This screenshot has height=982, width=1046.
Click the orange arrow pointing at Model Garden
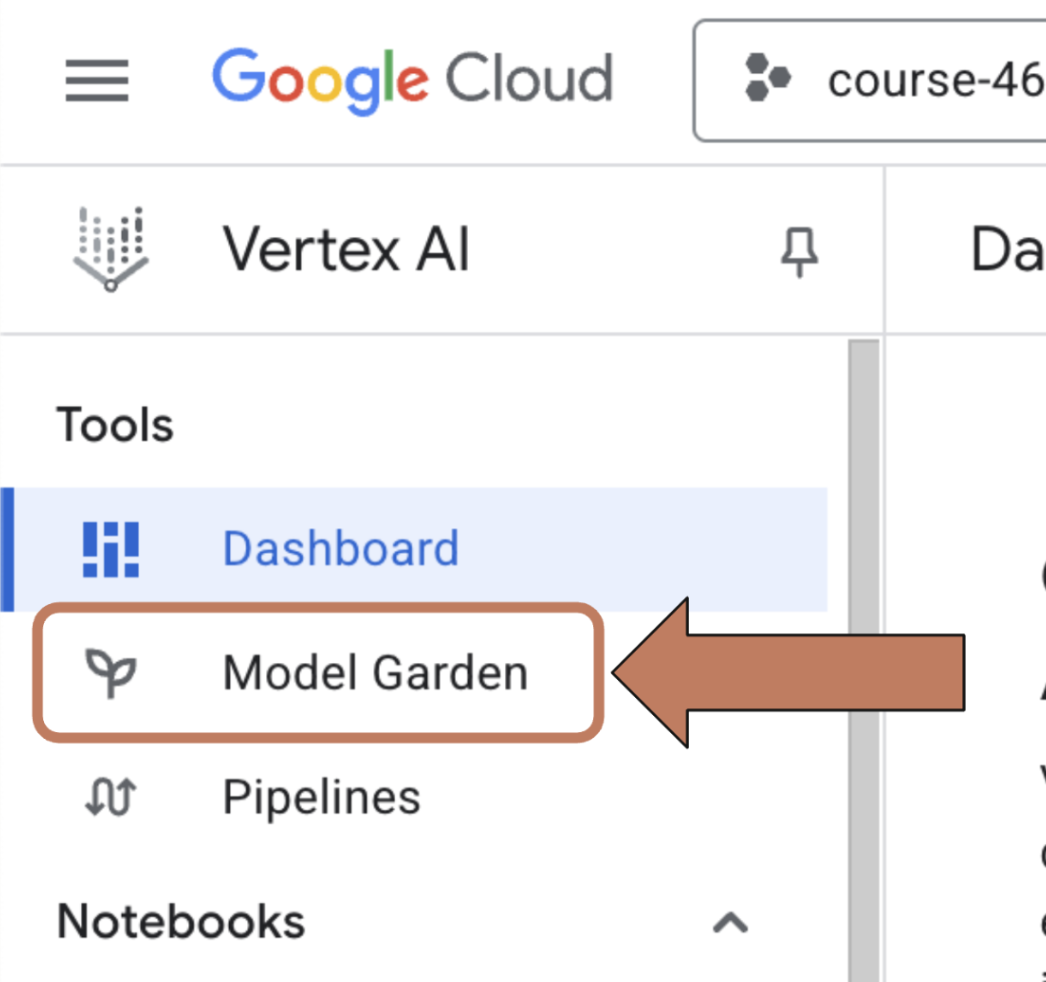point(789,672)
